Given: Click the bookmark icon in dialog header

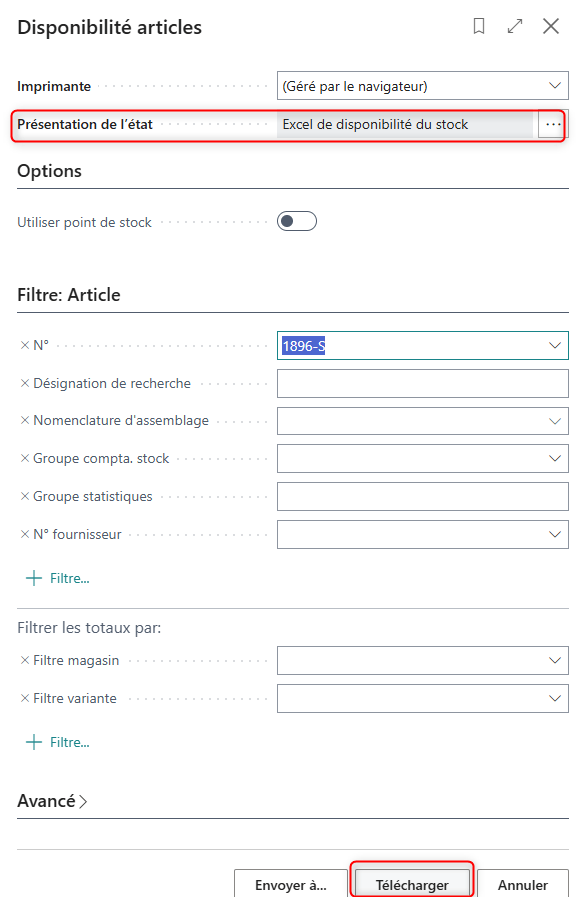Looking at the screenshot, I should coord(479,26).
